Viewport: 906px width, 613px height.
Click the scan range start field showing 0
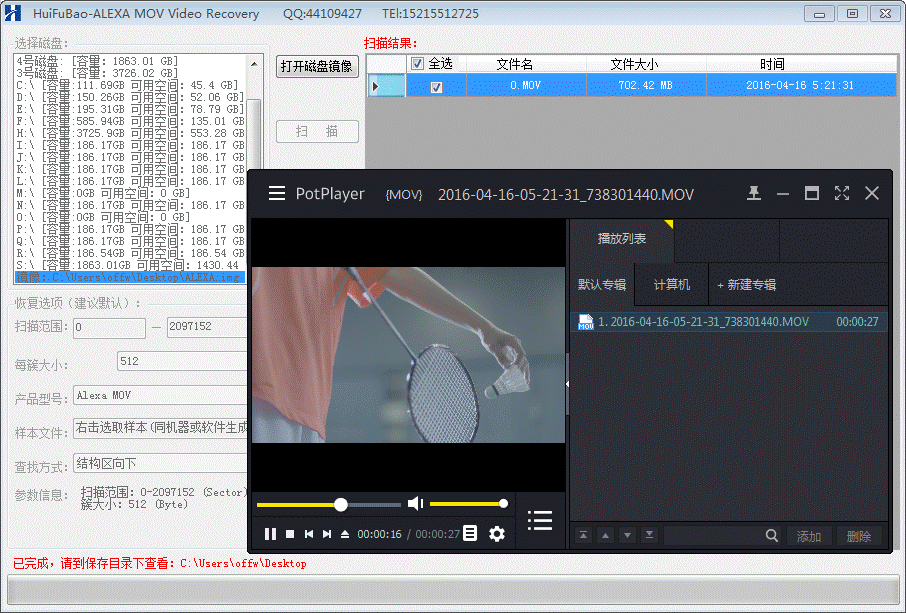click(109, 327)
